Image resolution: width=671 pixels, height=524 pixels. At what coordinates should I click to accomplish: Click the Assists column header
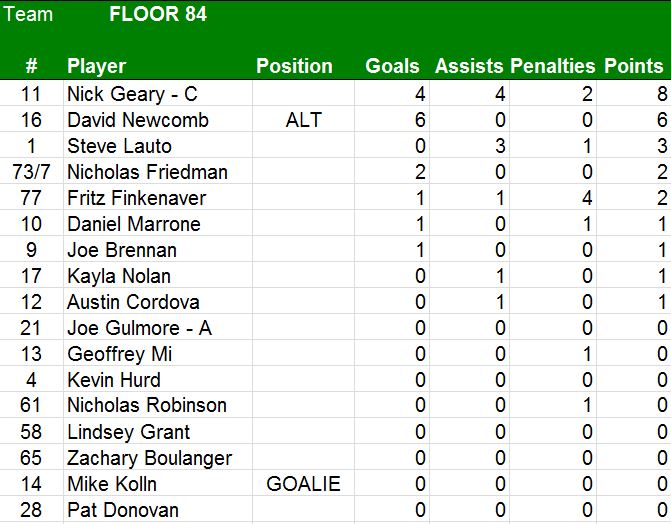pyautogui.click(x=469, y=66)
